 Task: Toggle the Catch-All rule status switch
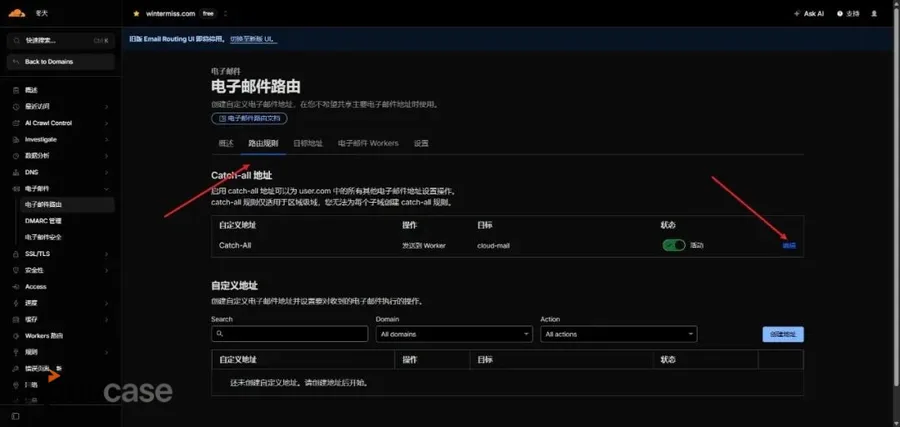[x=674, y=245]
